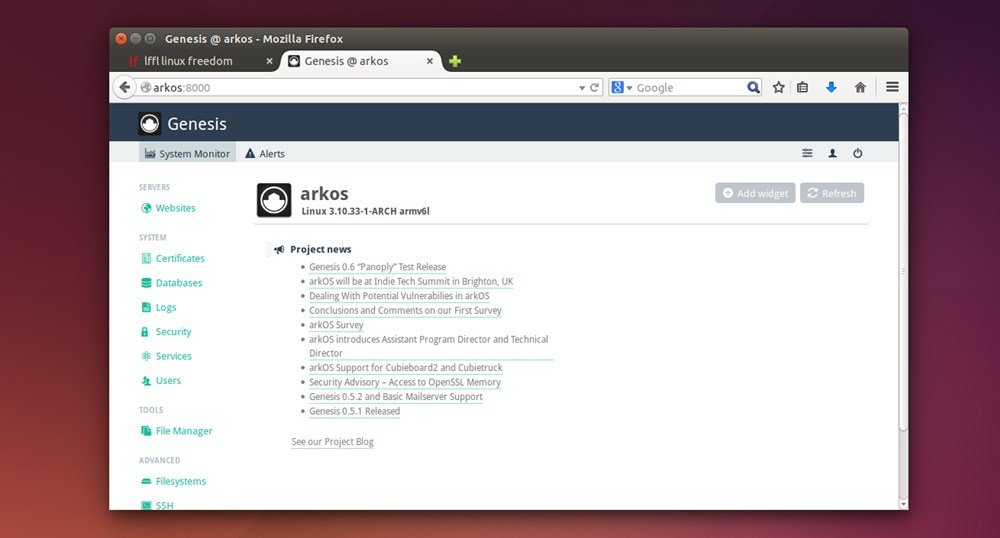Open the Firefox hamburger menu
This screenshot has height=538, width=1000.
892,88
